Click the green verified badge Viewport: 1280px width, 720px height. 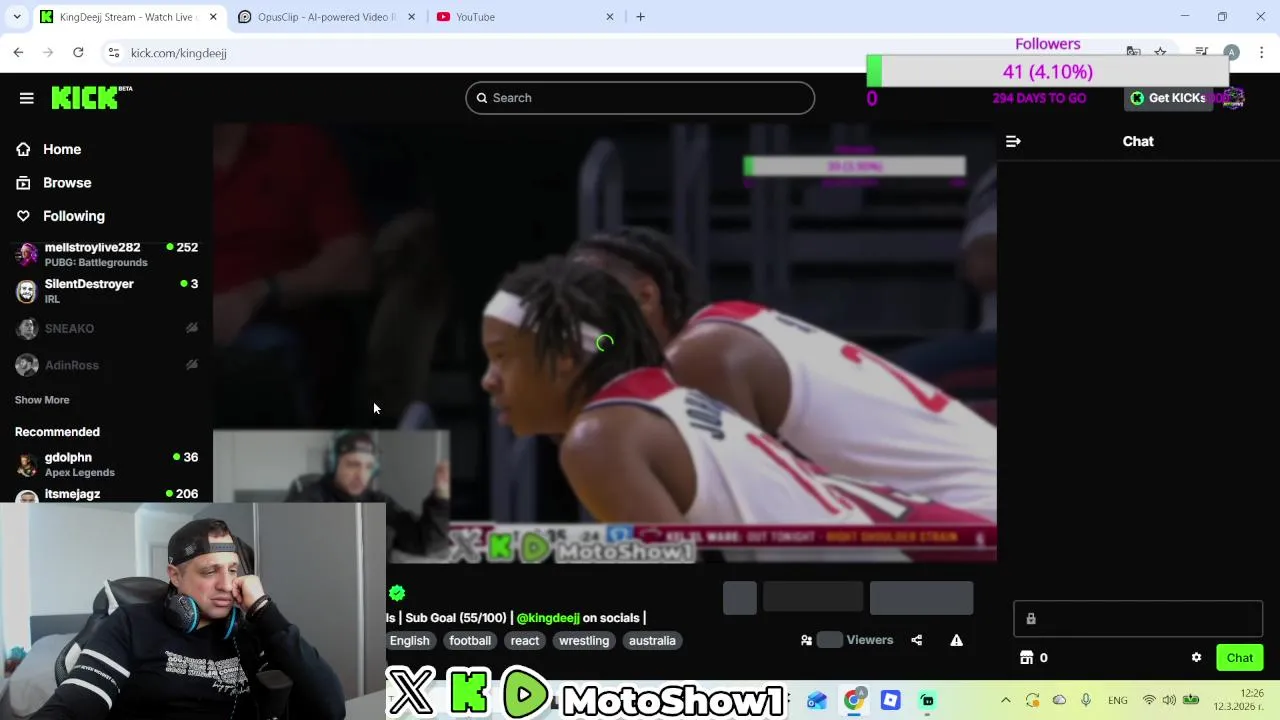397,593
